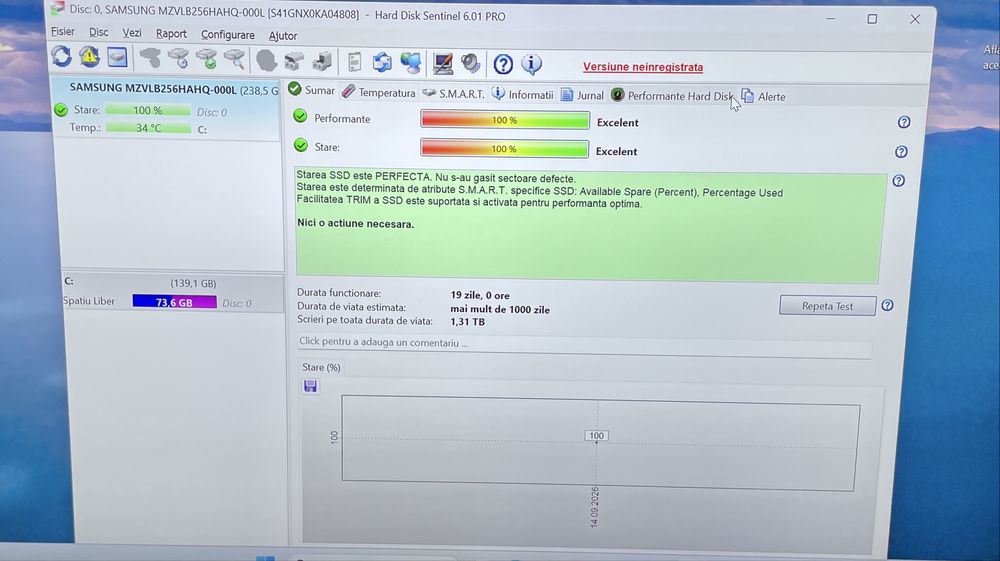Click the refresh disk information toolbar icon
This screenshot has height=561, width=1000.
point(61,57)
